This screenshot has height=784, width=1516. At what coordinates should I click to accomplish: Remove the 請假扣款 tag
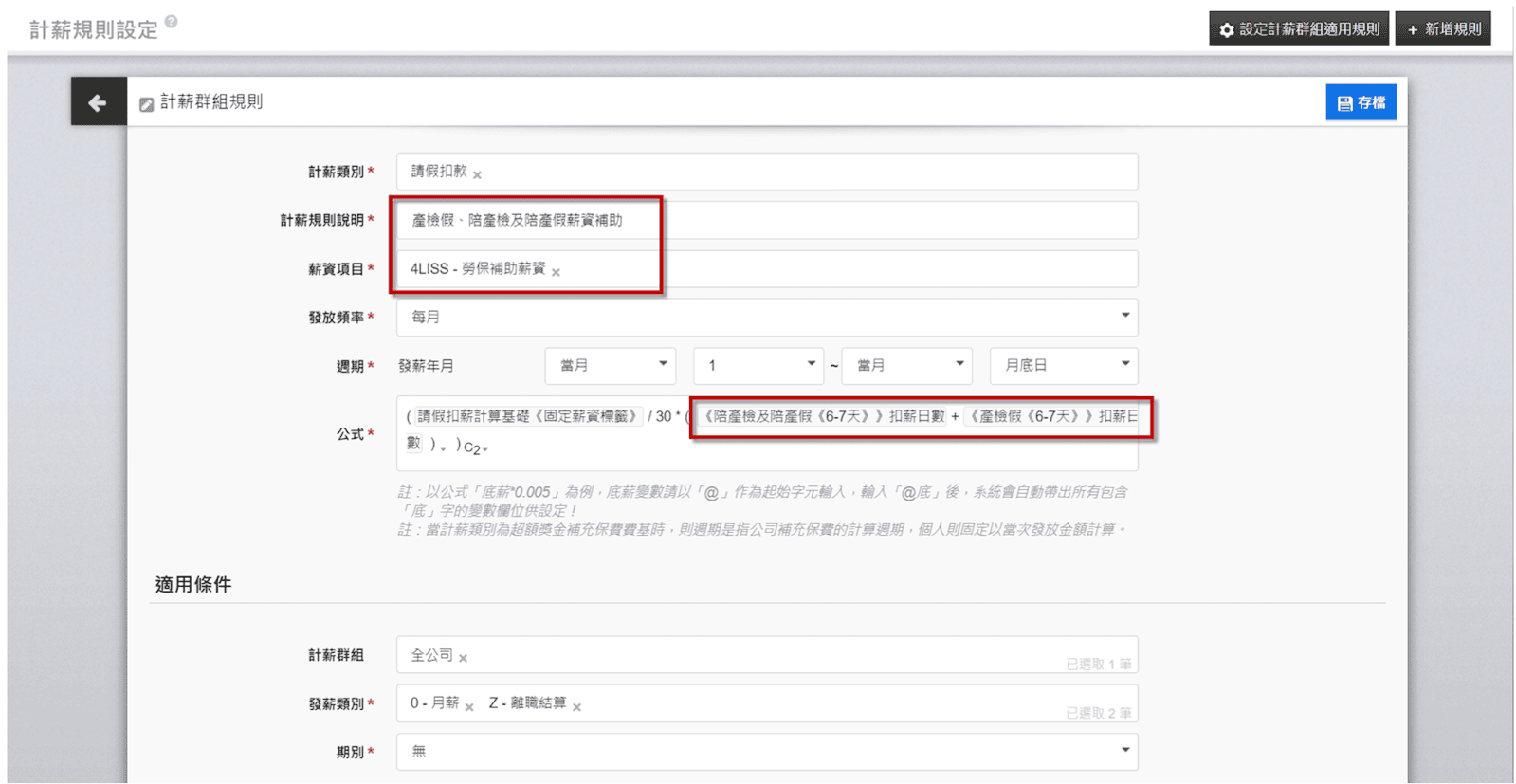pos(478,174)
